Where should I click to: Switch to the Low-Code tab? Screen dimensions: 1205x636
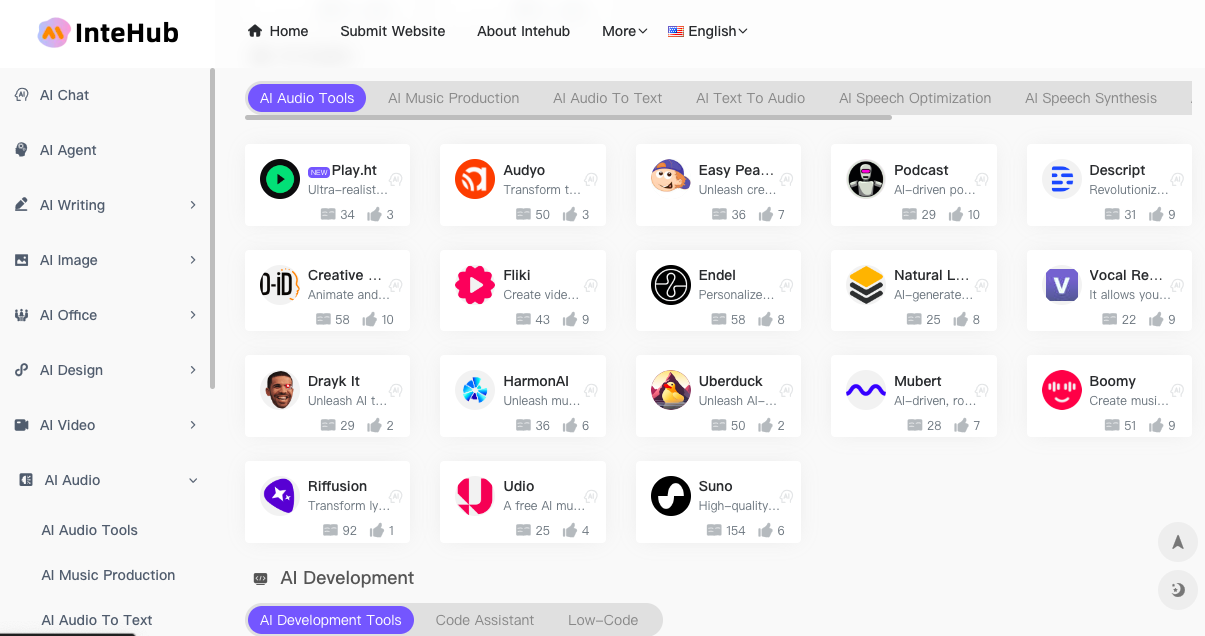[x=603, y=620]
